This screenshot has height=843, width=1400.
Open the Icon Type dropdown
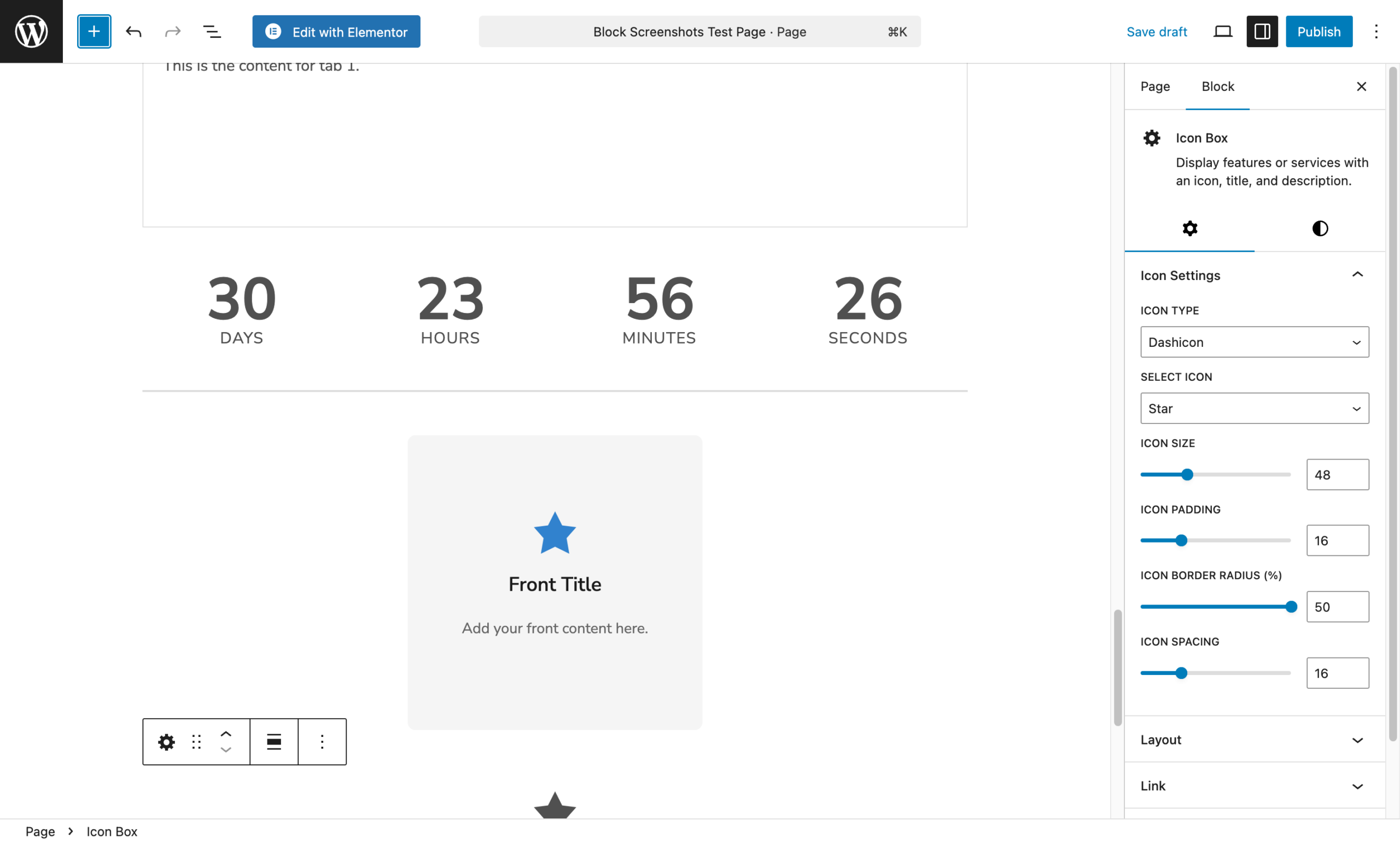(x=1253, y=342)
